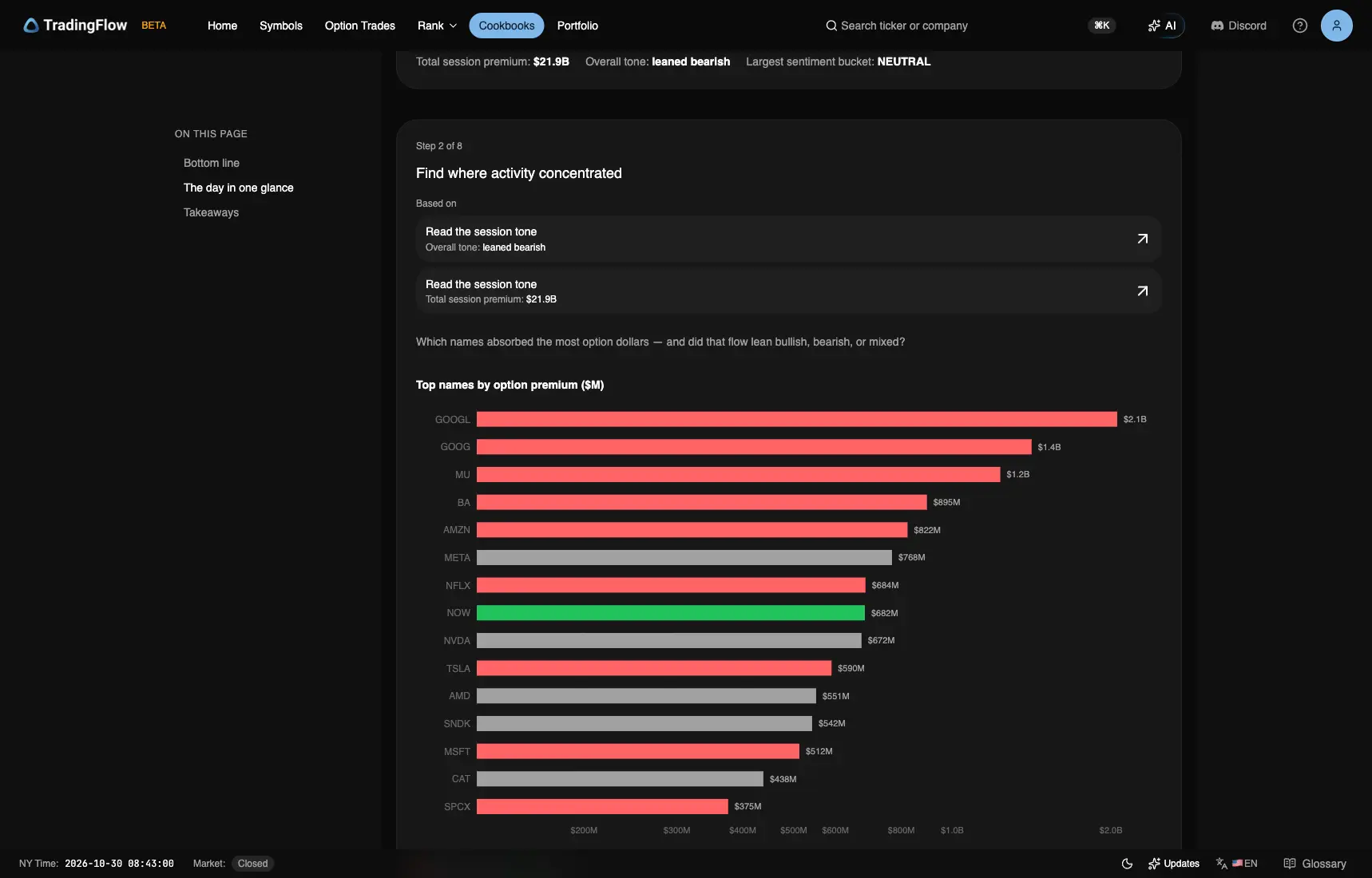
Task: Click the NY Time clock value
Action: tap(119, 864)
